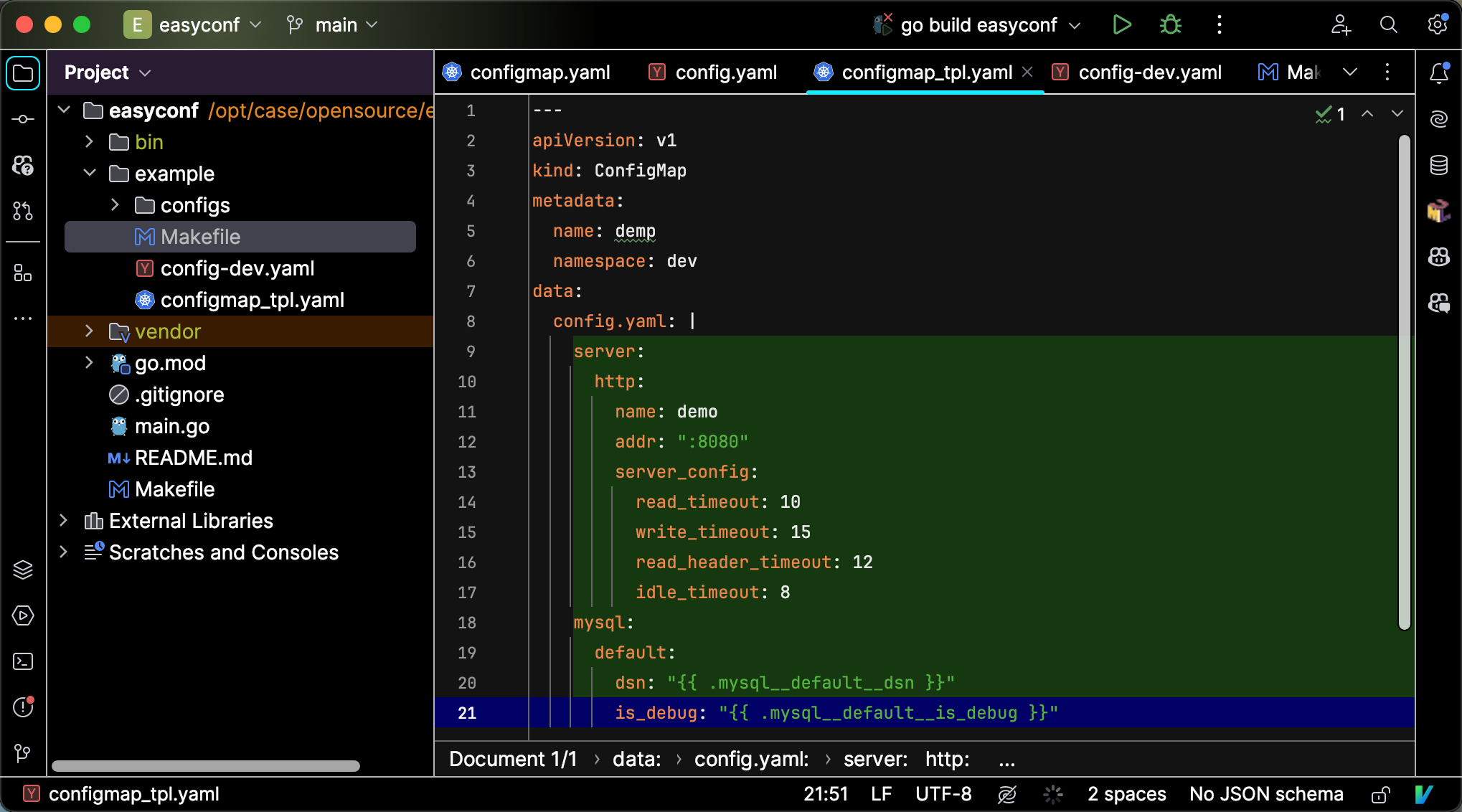The image size is (1462, 812).
Task: Toggle the Project tool window button
Action: pyautogui.click(x=23, y=73)
